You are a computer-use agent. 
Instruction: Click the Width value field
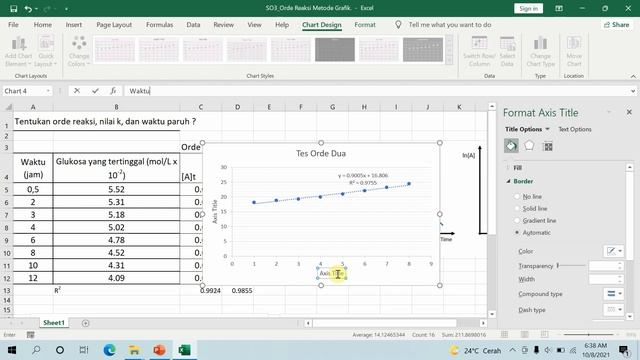point(606,279)
